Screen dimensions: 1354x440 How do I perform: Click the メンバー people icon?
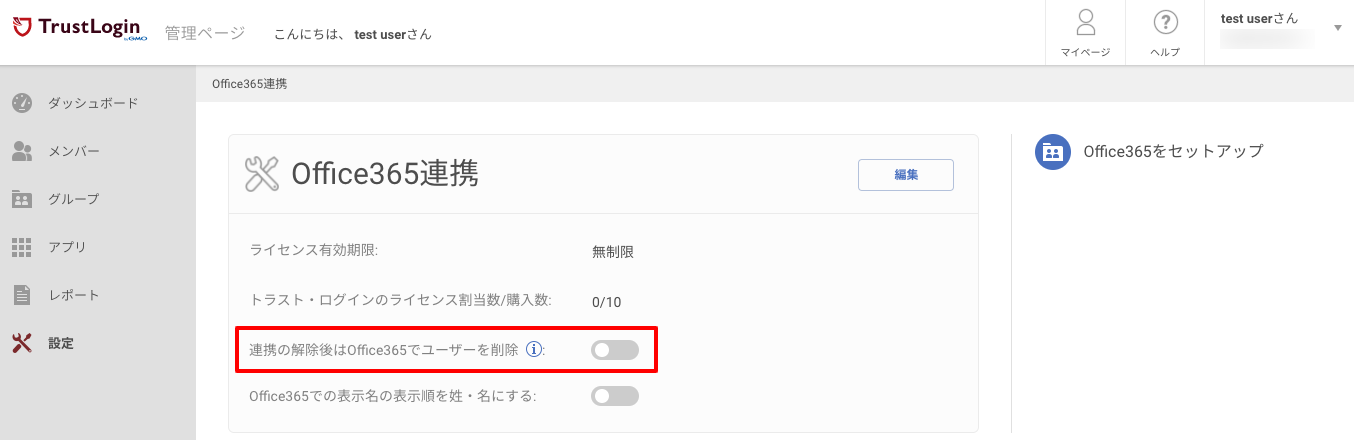pyautogui.click(x=22, y=151)
